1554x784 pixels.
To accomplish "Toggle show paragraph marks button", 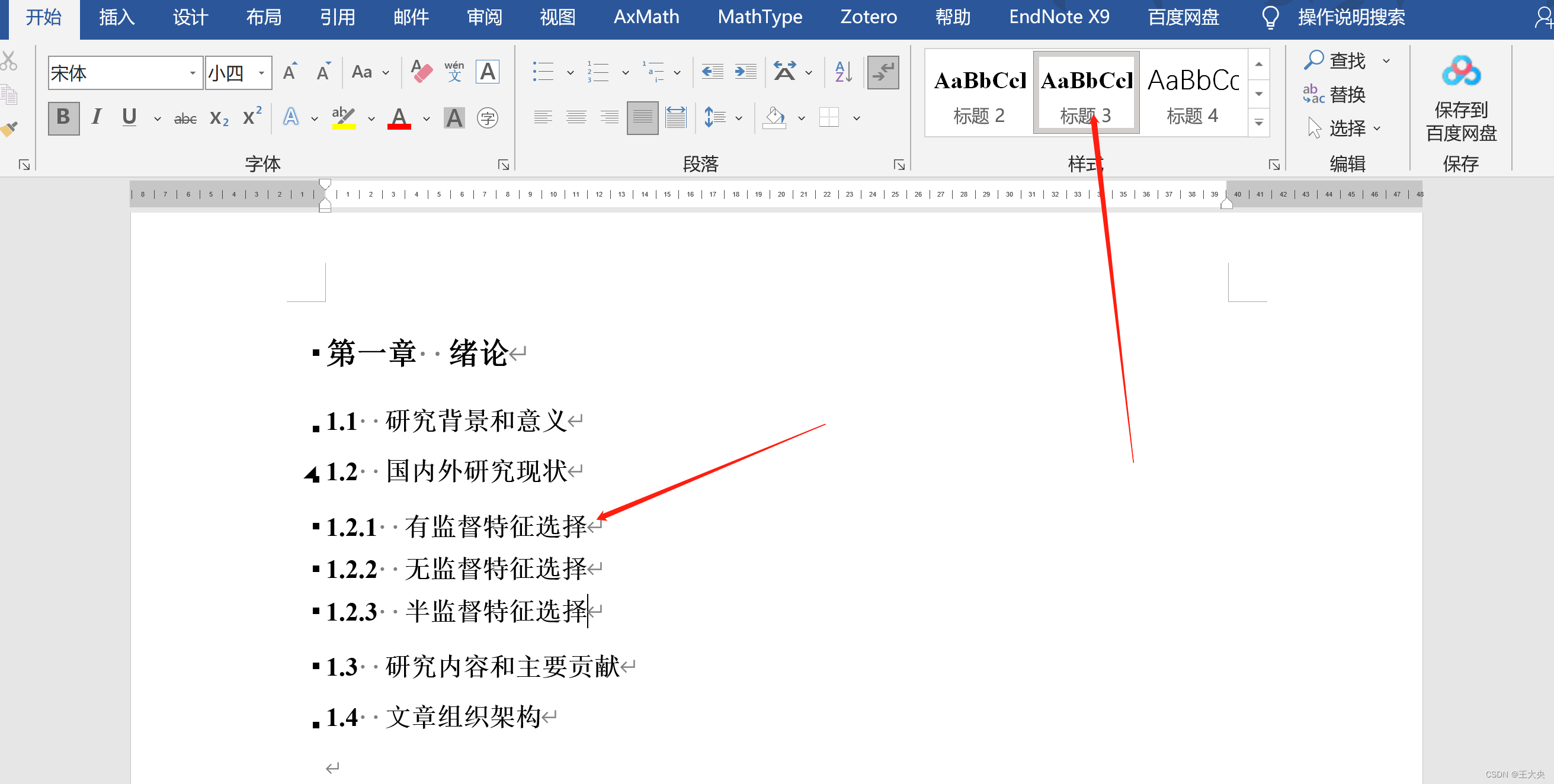I will tap(883, 72).
